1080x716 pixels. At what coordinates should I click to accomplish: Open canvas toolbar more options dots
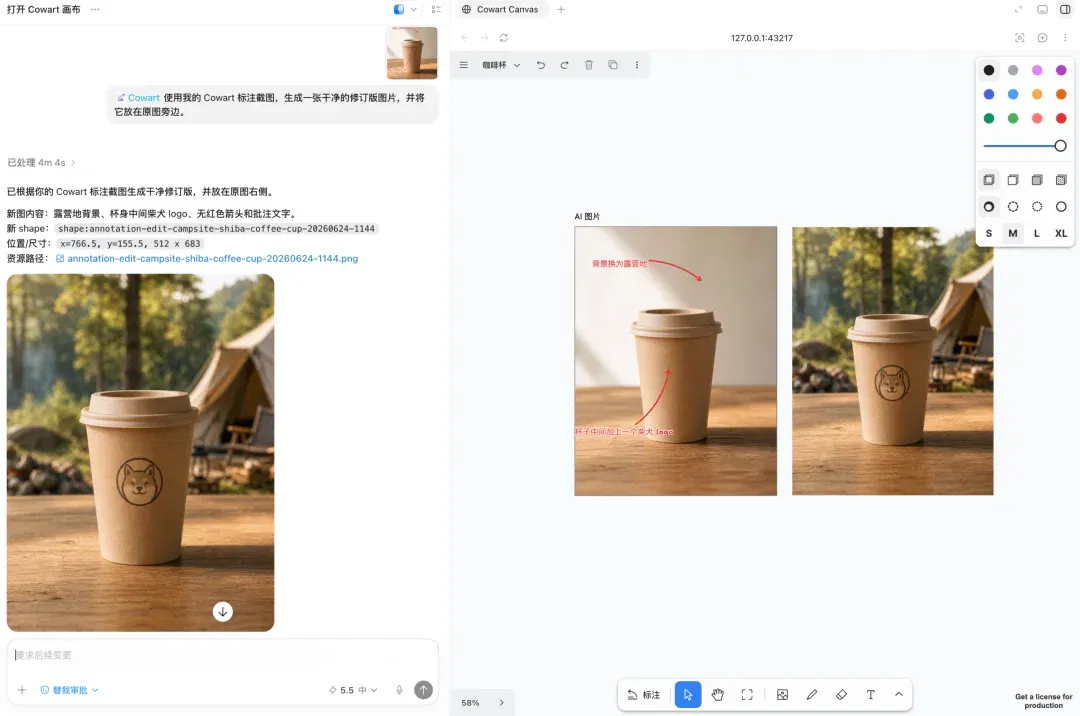point(636,65)
